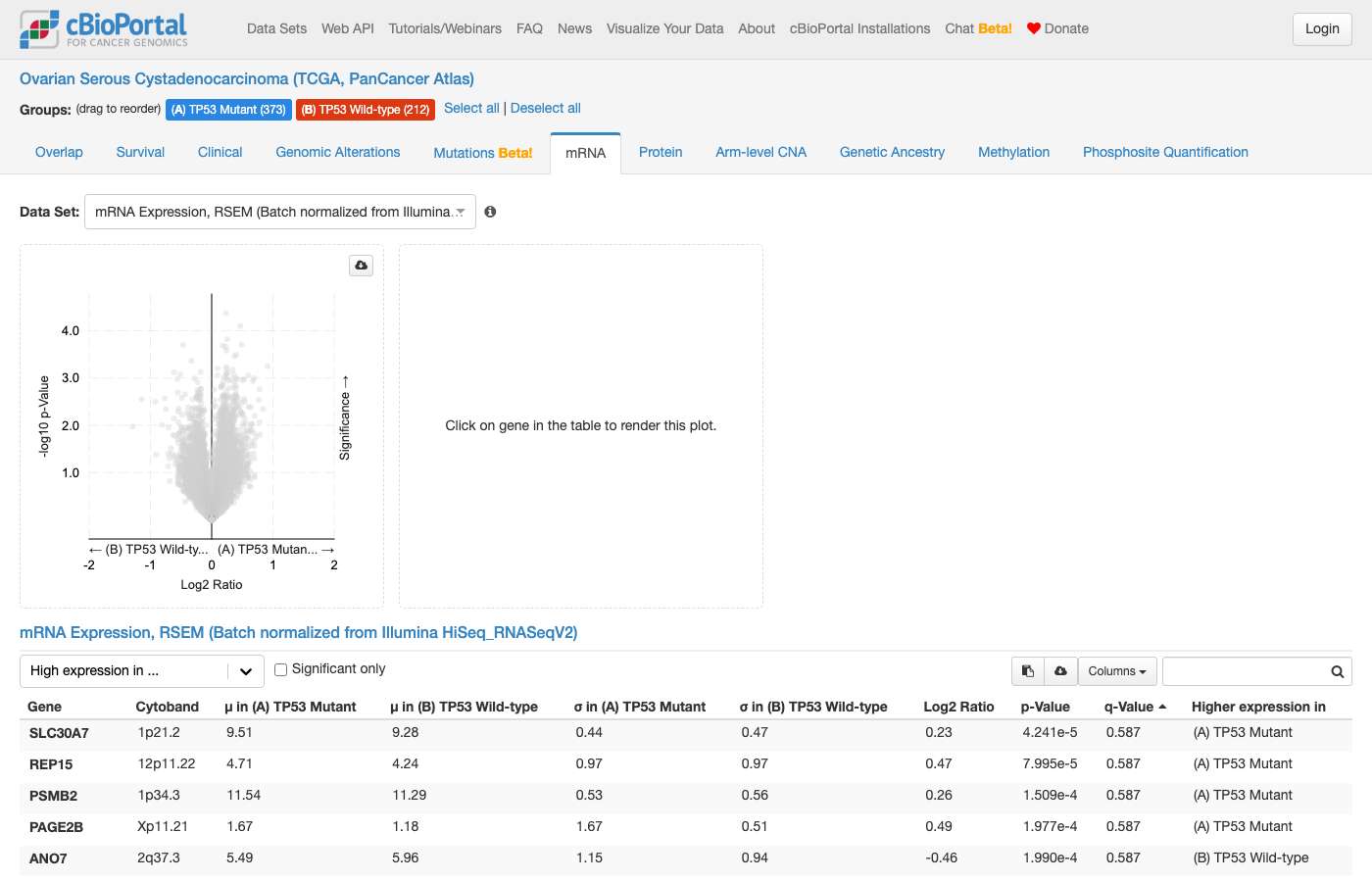Select the REP15 gene row

click(686, 764)
